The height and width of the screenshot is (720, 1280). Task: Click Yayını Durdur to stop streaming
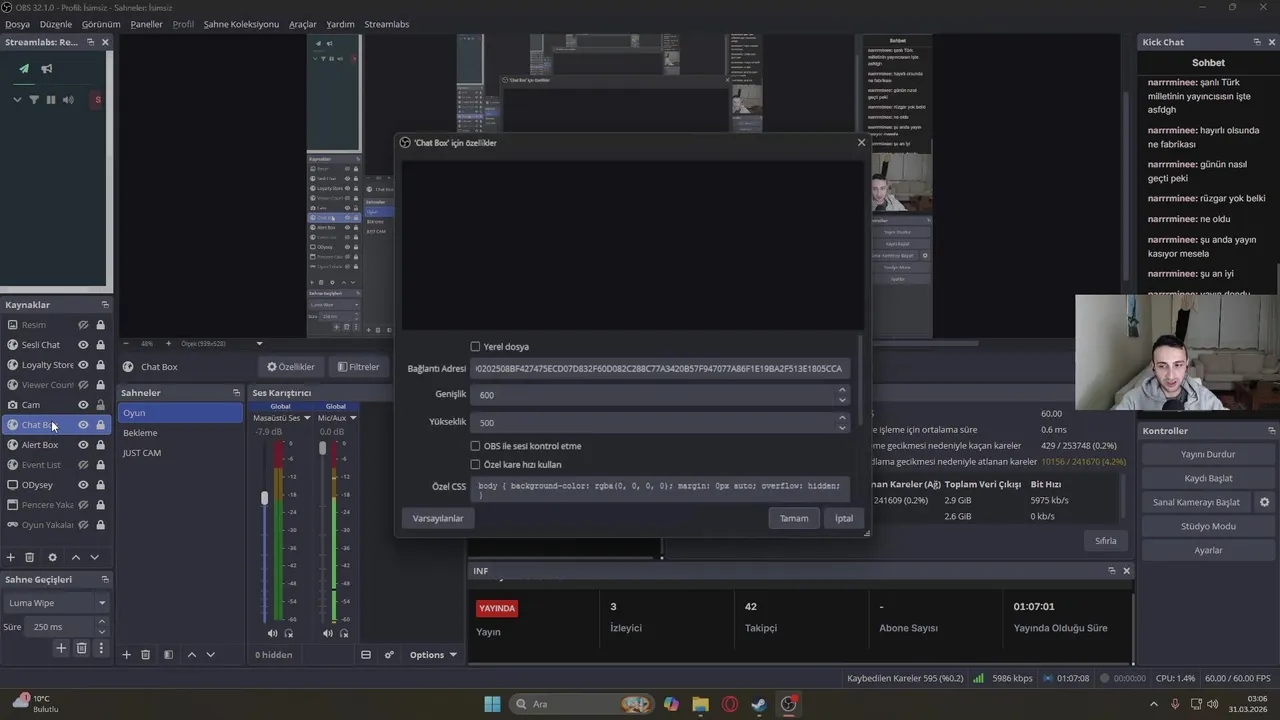coord(1208,454)
